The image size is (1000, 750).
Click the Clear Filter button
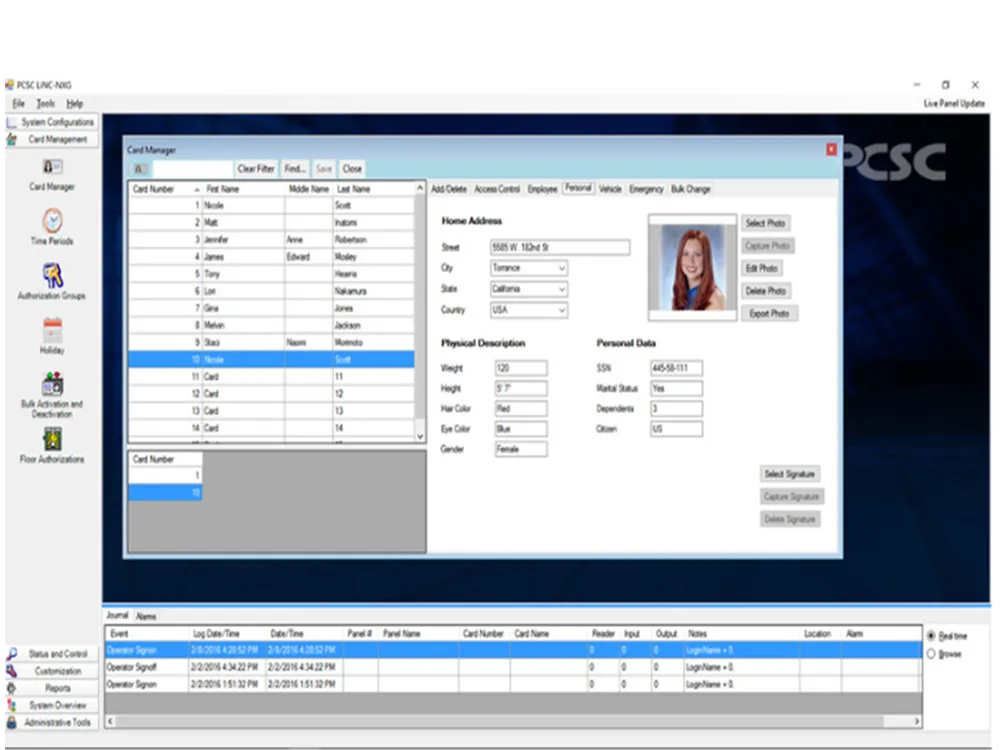(256, 169)
